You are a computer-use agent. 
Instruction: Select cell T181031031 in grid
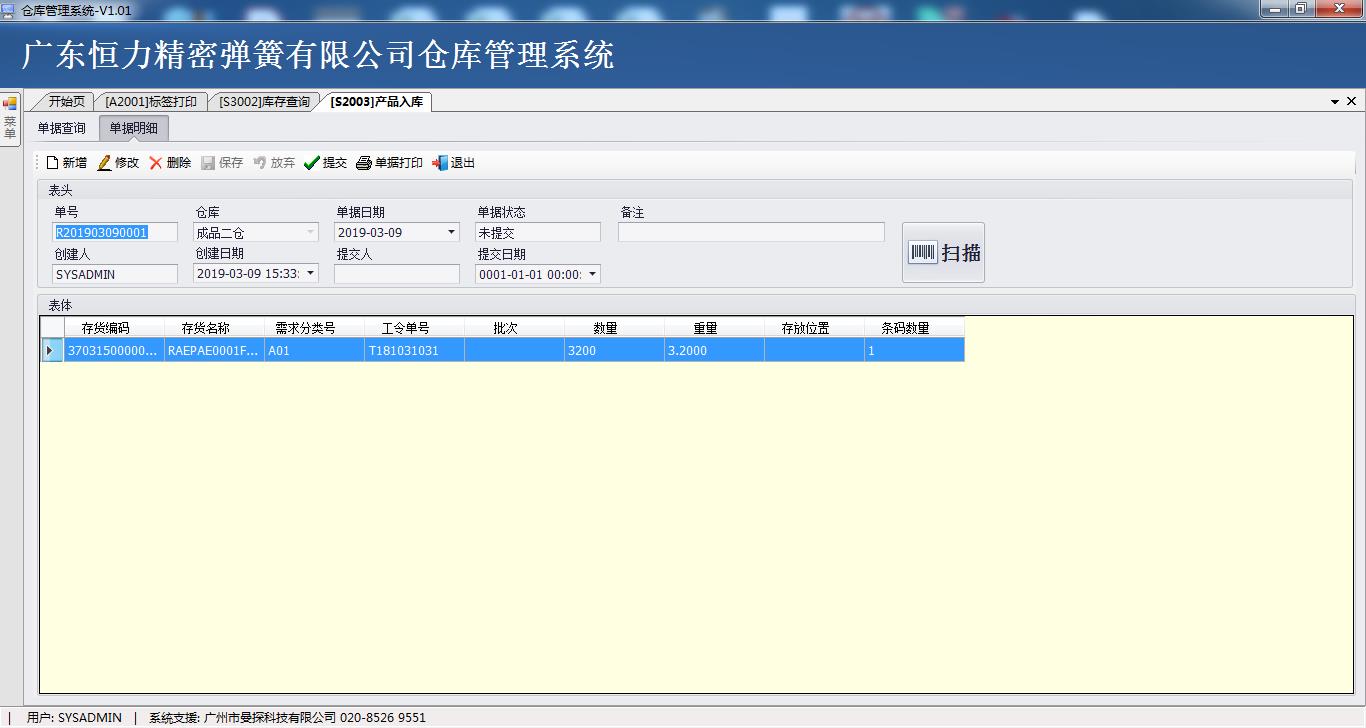click(x=414, y=350)
